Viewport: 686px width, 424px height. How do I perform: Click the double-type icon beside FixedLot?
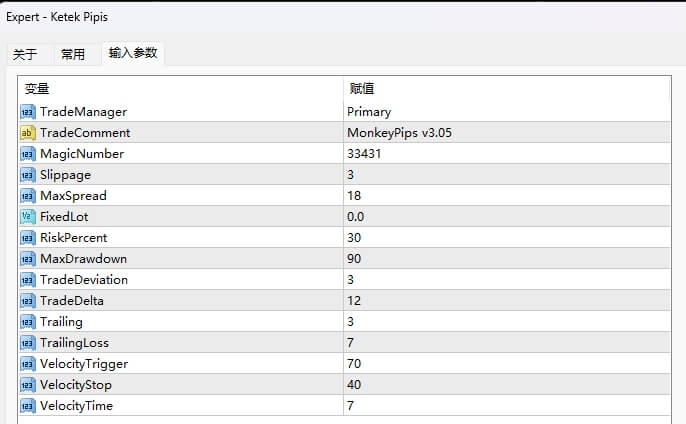click(27, 217)
